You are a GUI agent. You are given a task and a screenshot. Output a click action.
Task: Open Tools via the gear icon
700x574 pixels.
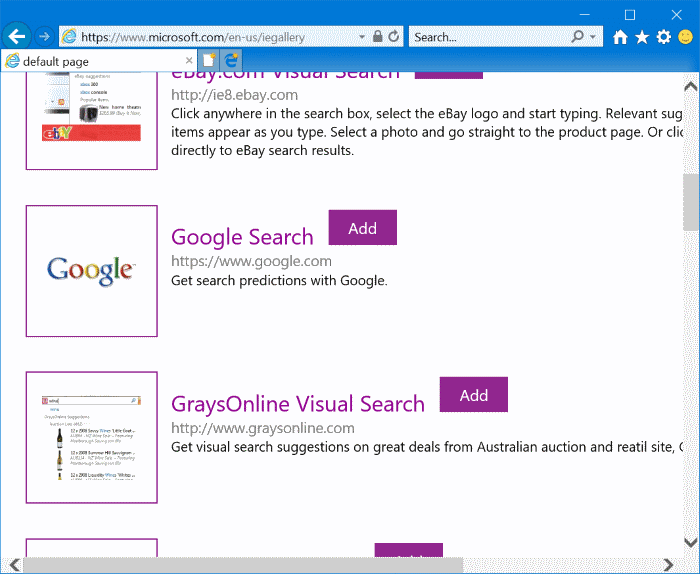[x=664, y=37]
